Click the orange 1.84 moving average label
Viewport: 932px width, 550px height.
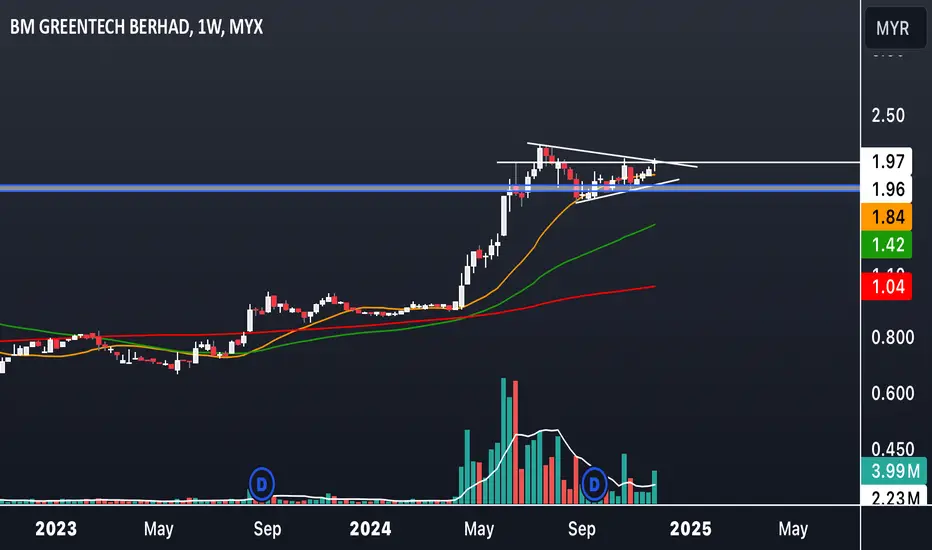coord(887,217)
